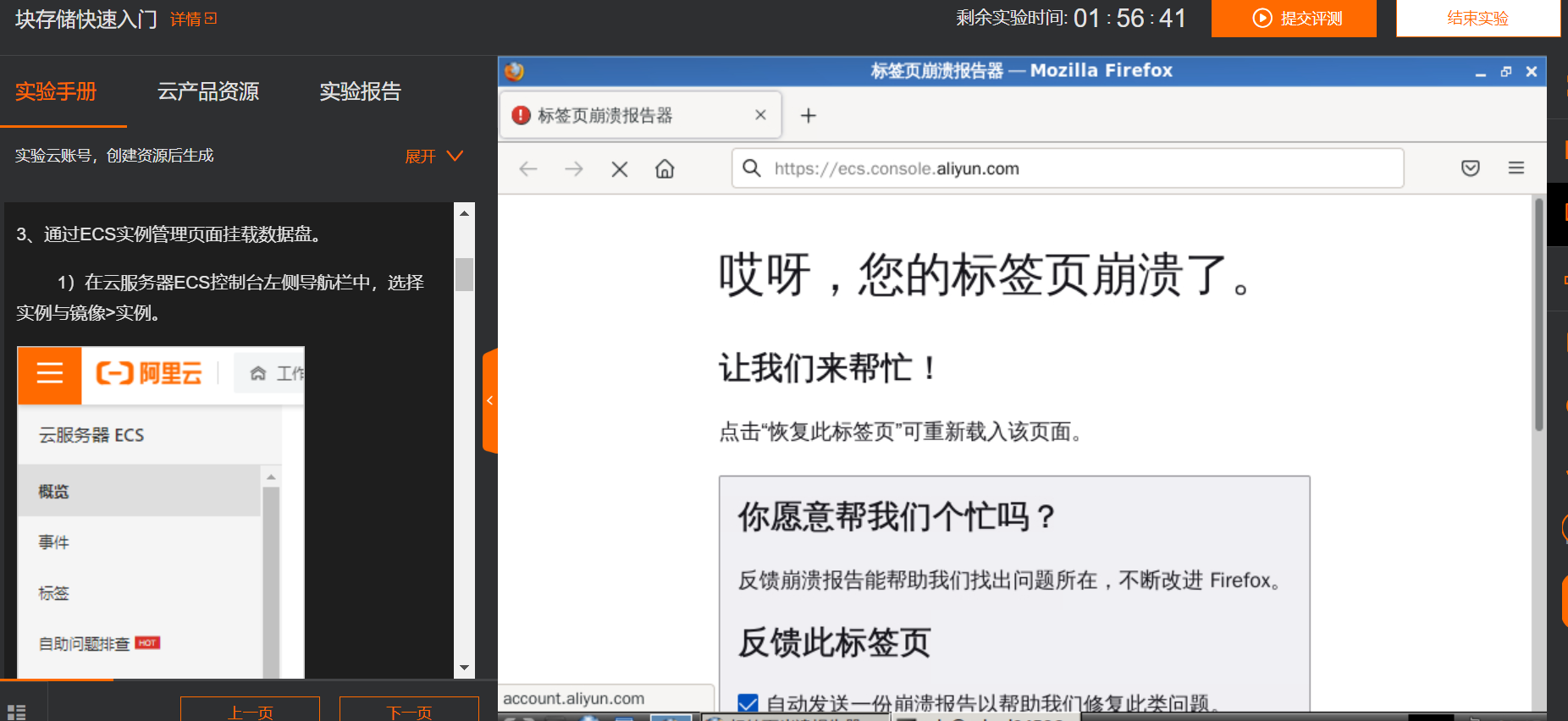
Task: Click the manual scrollbar up arrow
Action: 464,213
